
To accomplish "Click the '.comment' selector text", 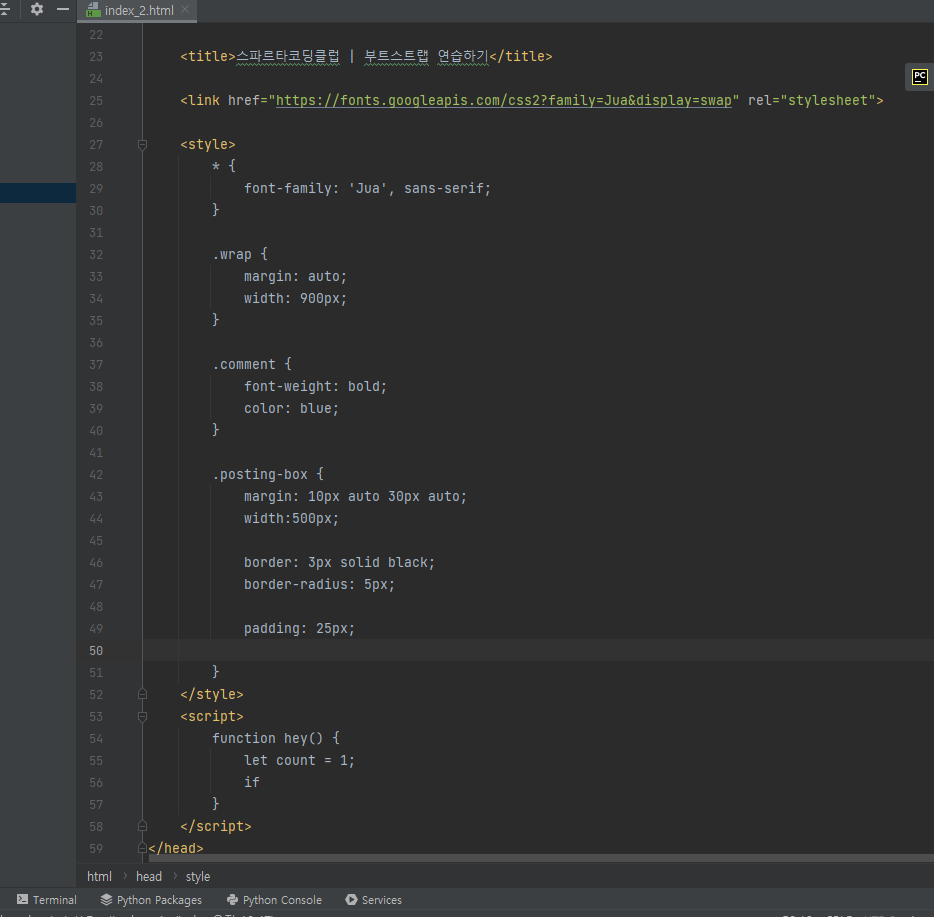I will click(244, 365).
